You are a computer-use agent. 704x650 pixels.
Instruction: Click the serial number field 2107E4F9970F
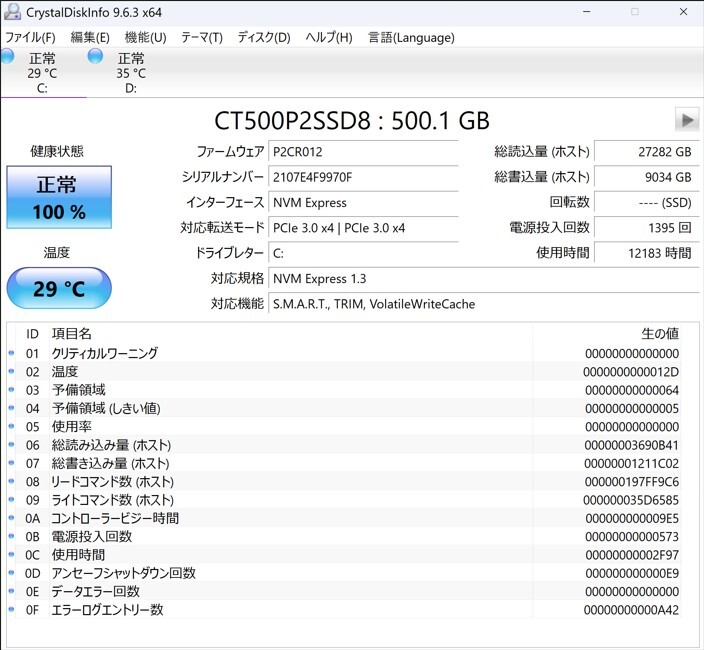coord(363,177)
